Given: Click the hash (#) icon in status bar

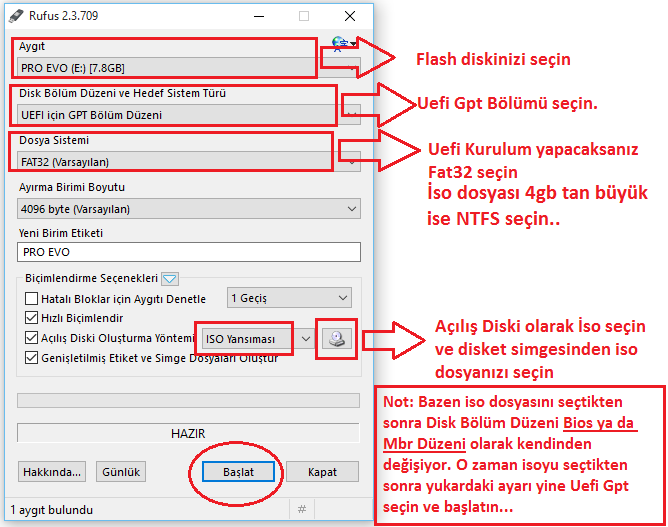Looking at the screenshot, I should click(302, 509).
